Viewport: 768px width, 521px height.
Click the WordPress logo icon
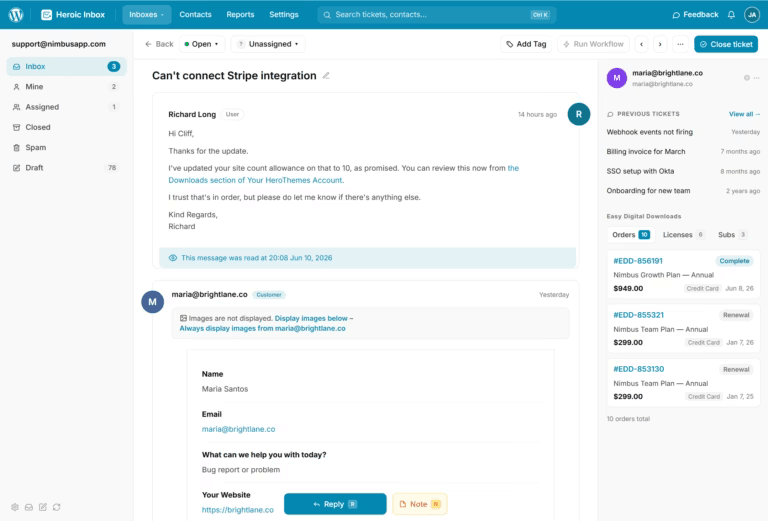pyautogui.click(x=16, y=15)
